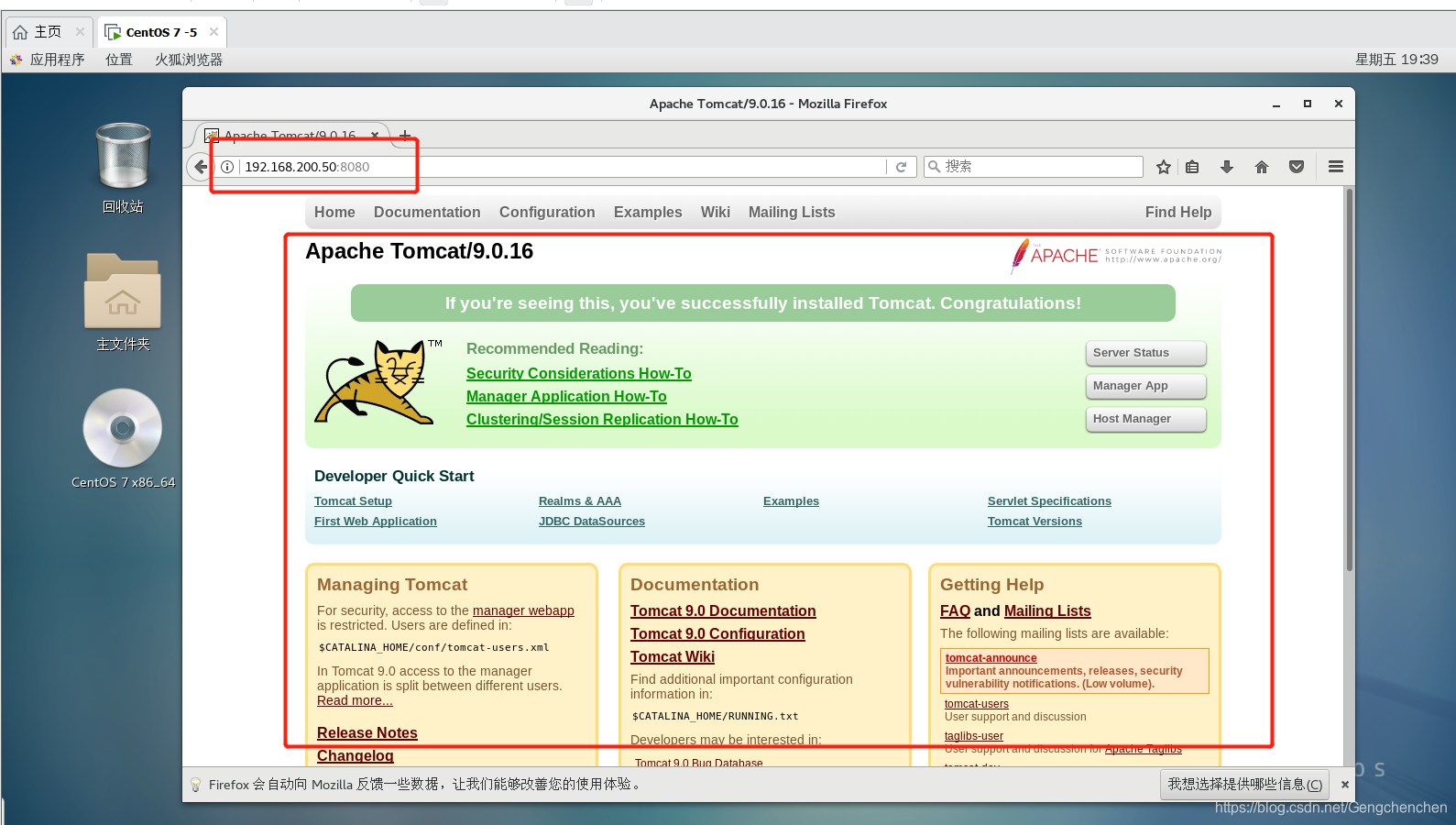Open the Servlet Specifications link

1049,501
